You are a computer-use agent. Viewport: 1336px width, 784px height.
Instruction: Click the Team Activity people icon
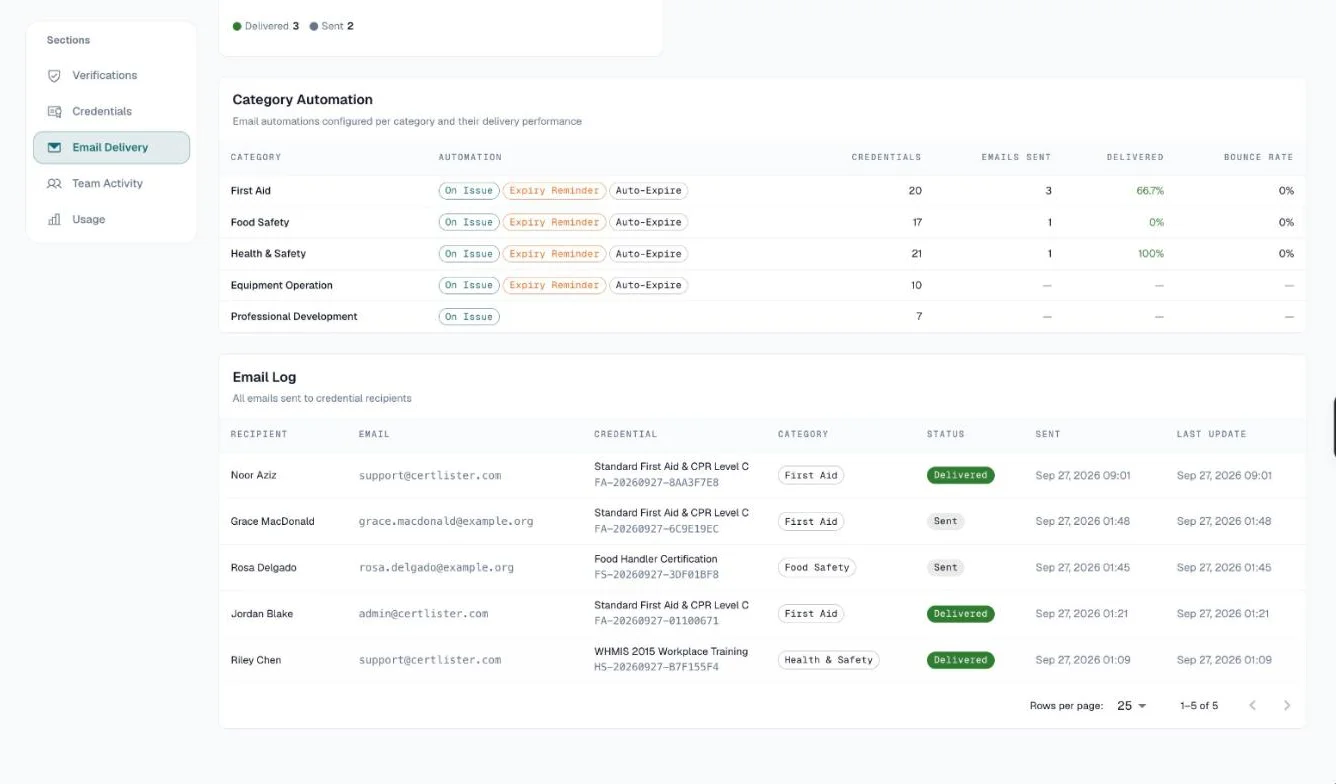(x=55, y=184)
